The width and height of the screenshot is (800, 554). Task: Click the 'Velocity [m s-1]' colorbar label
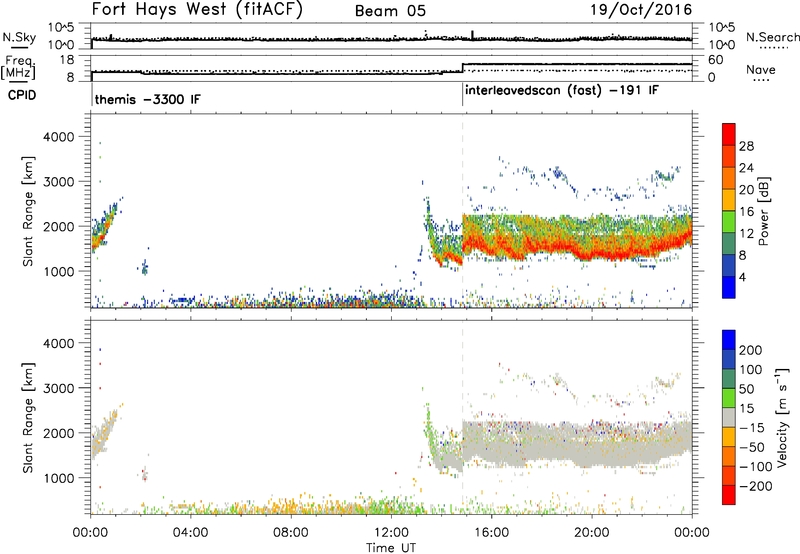781,417
